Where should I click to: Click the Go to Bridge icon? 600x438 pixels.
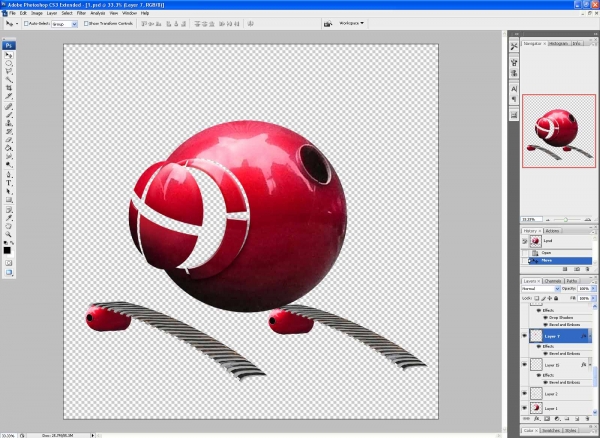pyautogui.click(x=328, y=24)
